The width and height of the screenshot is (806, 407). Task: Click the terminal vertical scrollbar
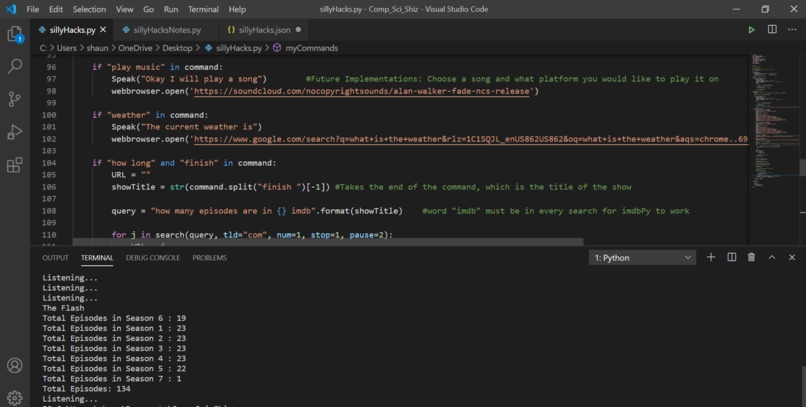point(803,385)
